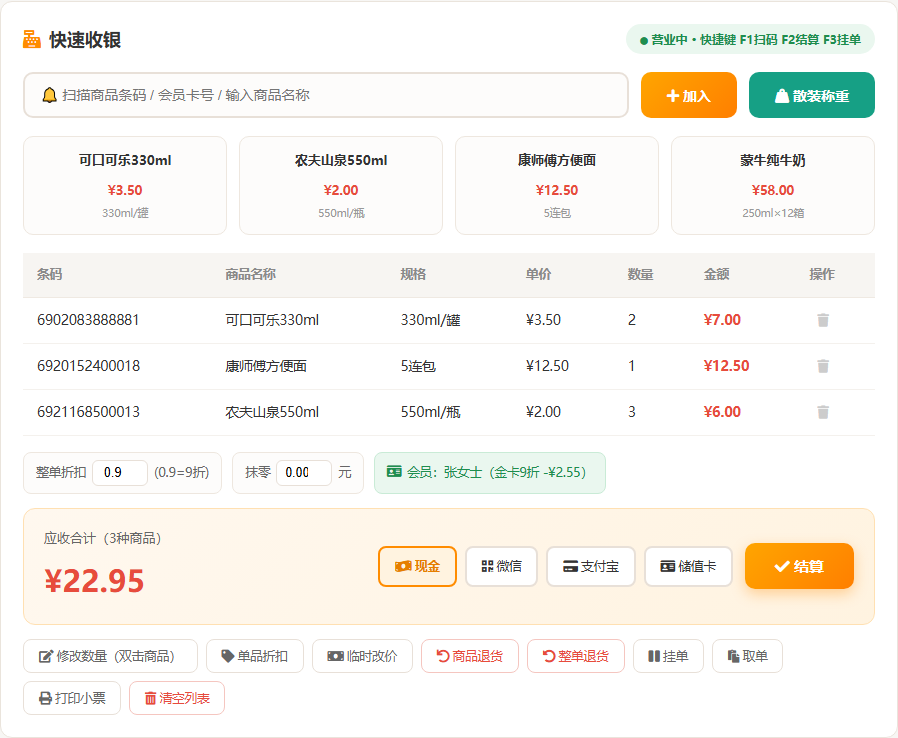Viewport: 898px width, 738px height.
Task: Click the member card icon beside 张女士
Action: pos(394,472)
